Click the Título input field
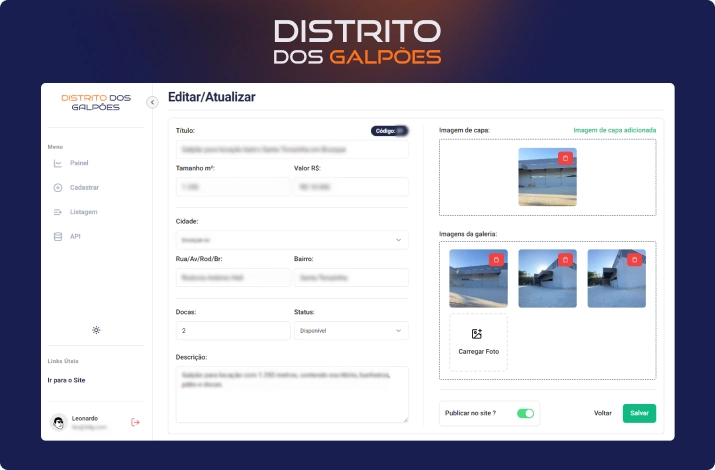 pos(292,150)
